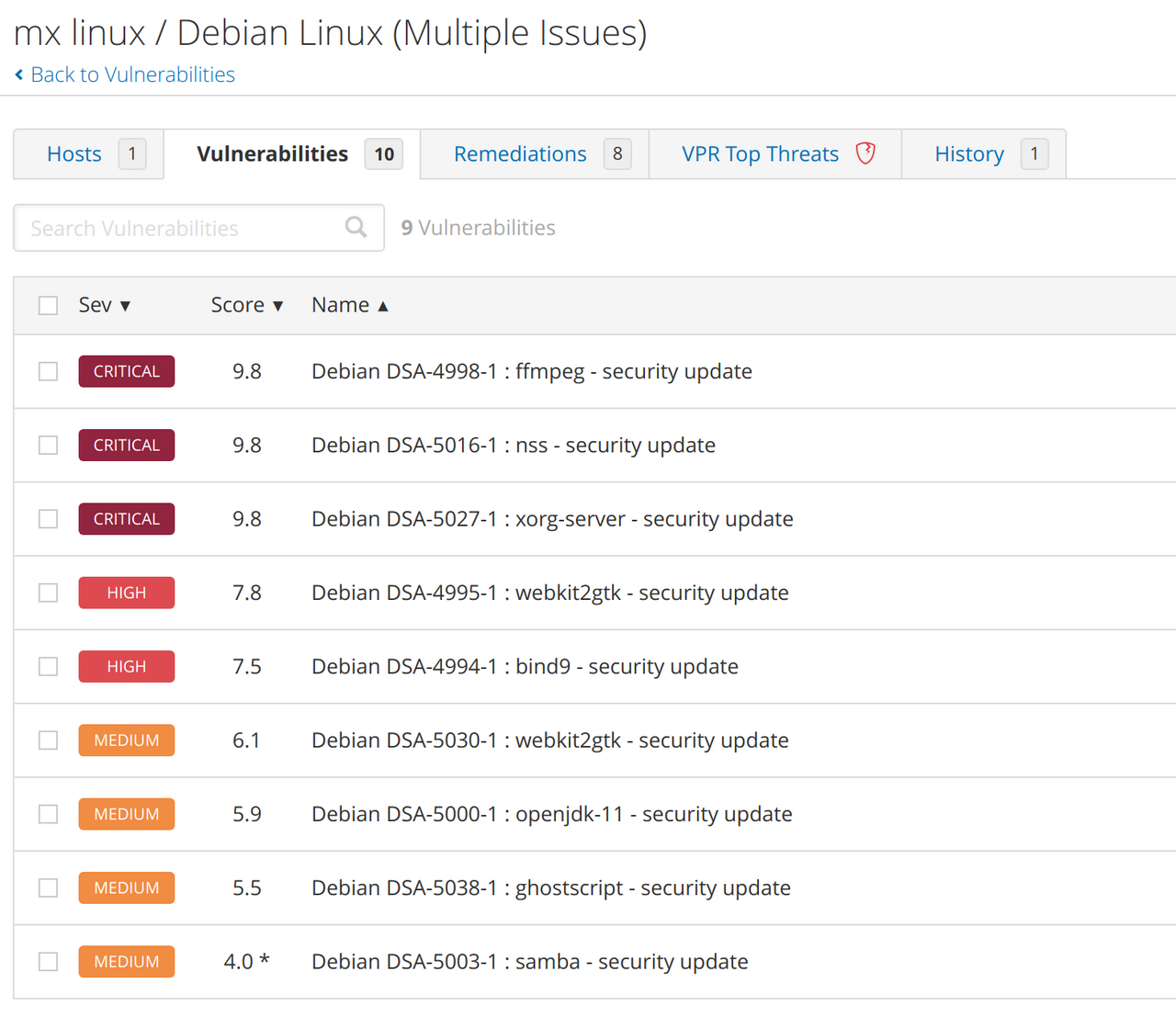This screenshot has height=1017, width=1176.
Task: Switch to the Hosts tab
Action: [x=74, y=153]
